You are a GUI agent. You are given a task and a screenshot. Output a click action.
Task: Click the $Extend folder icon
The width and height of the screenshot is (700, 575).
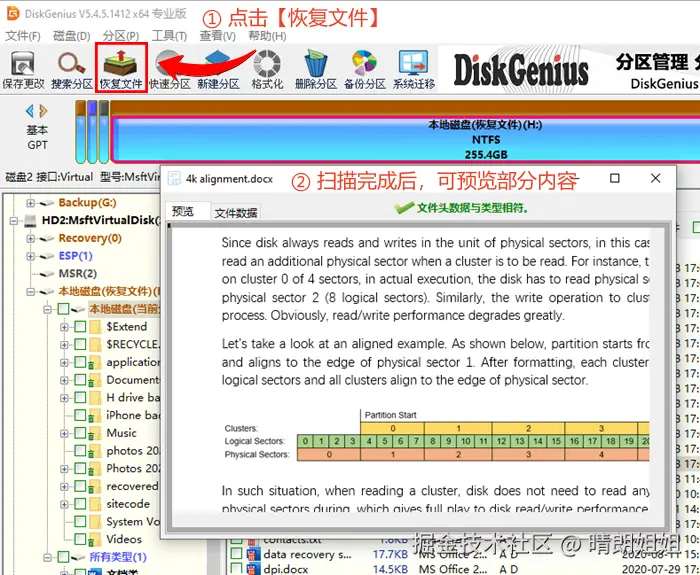click(95, 327)
